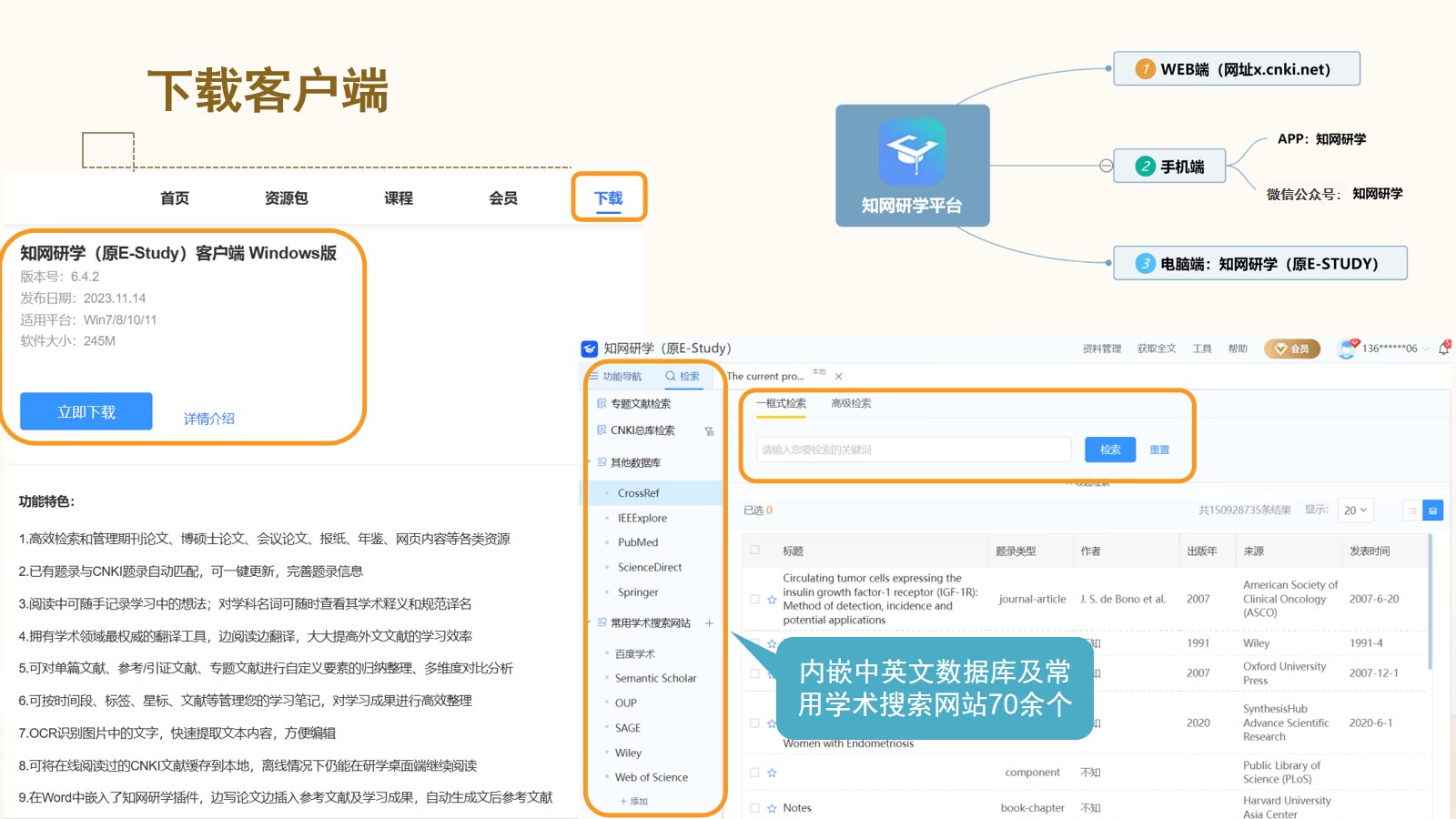
Task: Tick the select-all checkbox in table header
Action: (754, 550)
